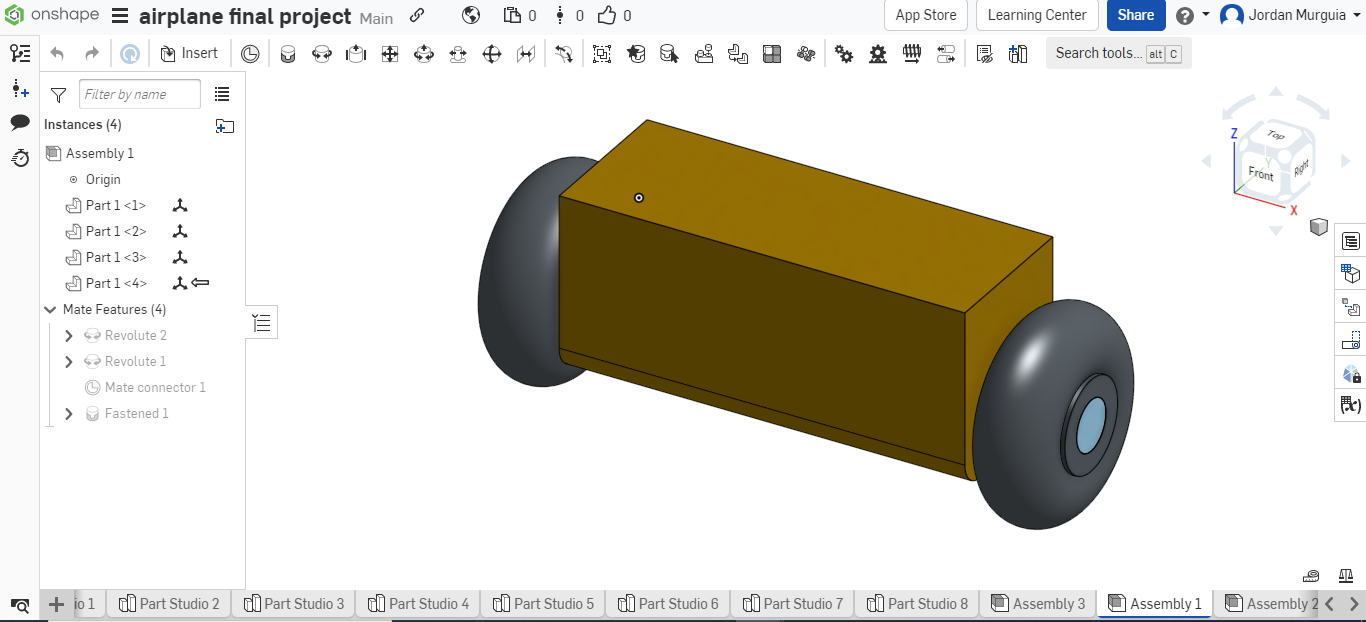The image size is (1366, 622).
Task: Open the Configurations panel on the right sidebar
Action: click(1350, 273)
